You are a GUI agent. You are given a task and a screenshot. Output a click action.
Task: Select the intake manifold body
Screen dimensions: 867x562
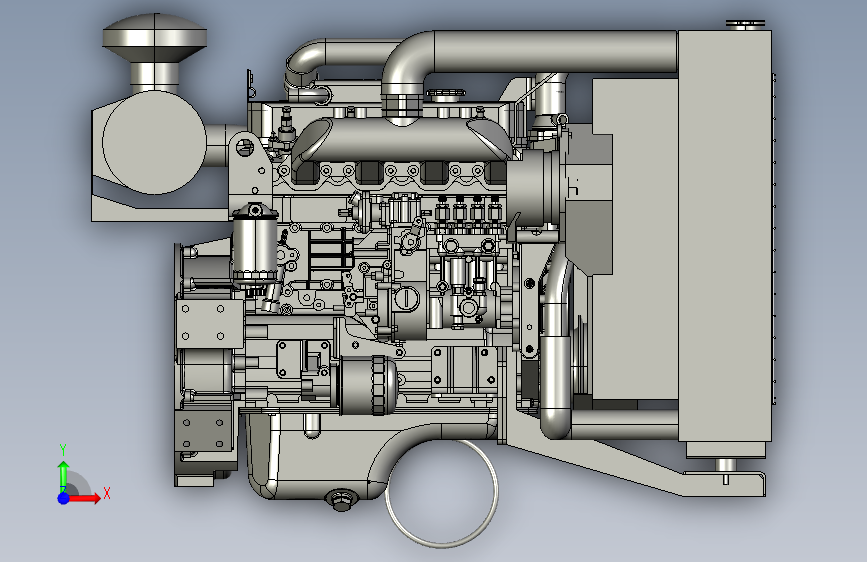point(402,139)
